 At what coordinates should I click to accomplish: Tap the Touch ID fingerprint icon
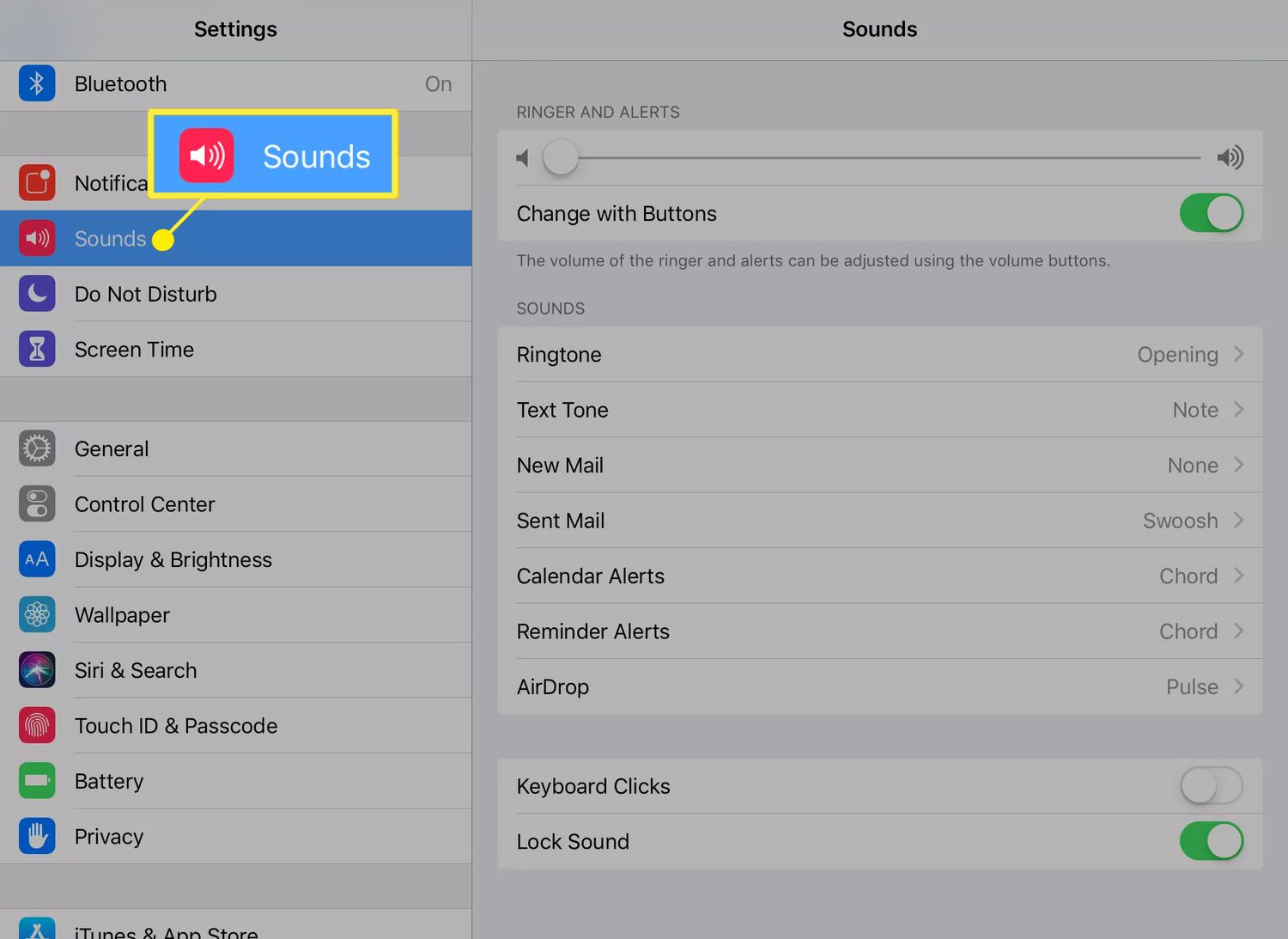point(37,726)
